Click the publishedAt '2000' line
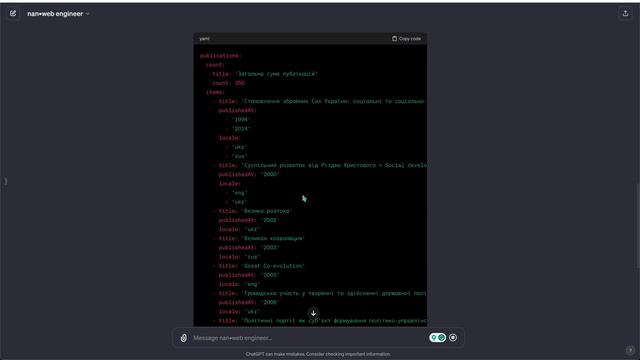The width and height of the screenshot is (640, 360). click(249, 174)
